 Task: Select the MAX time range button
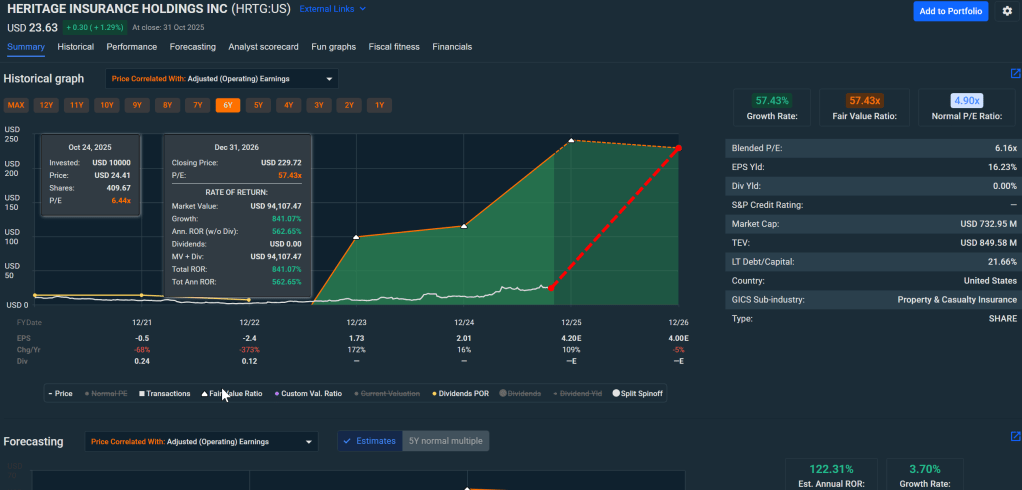[x=16, y=105]
